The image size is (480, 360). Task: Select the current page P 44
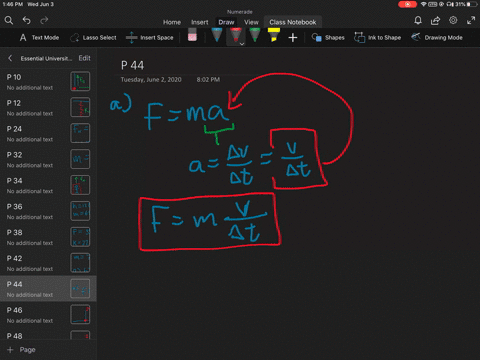[x=48, y=289]
